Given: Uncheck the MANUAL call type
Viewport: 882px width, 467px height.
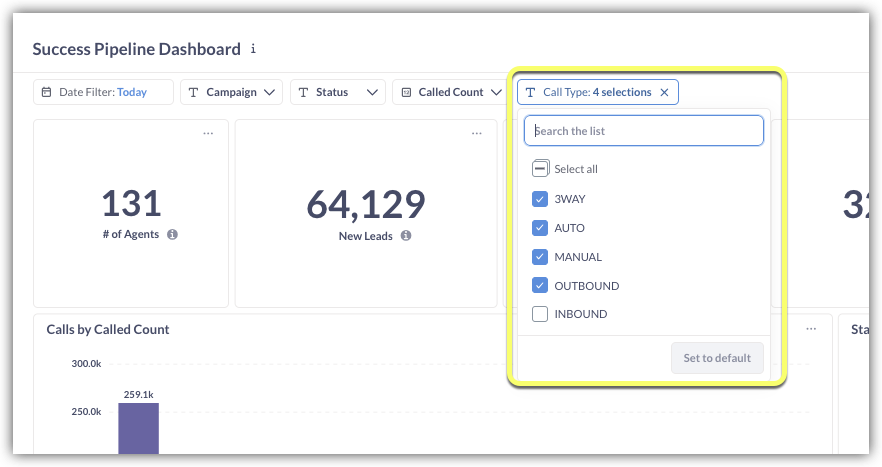Looking at the screenshot, I should (x=540, y=257).
